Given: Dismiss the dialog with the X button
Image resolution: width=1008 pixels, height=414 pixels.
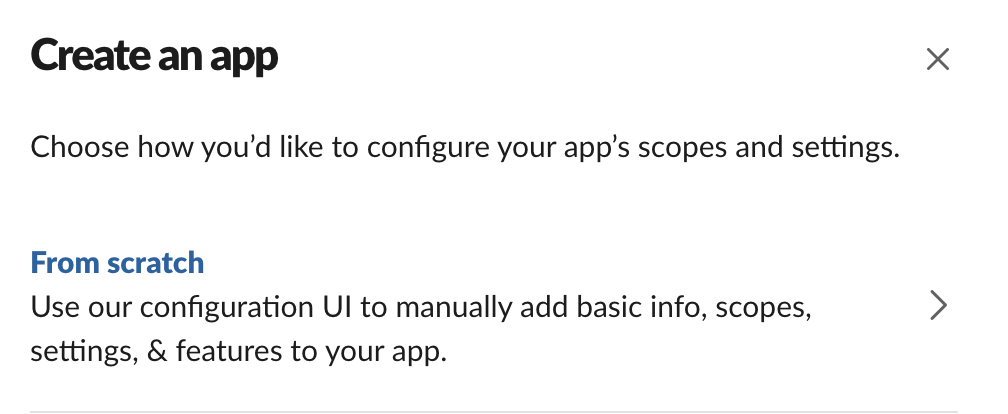Looking at the screenshot, I should coord(937,60).
